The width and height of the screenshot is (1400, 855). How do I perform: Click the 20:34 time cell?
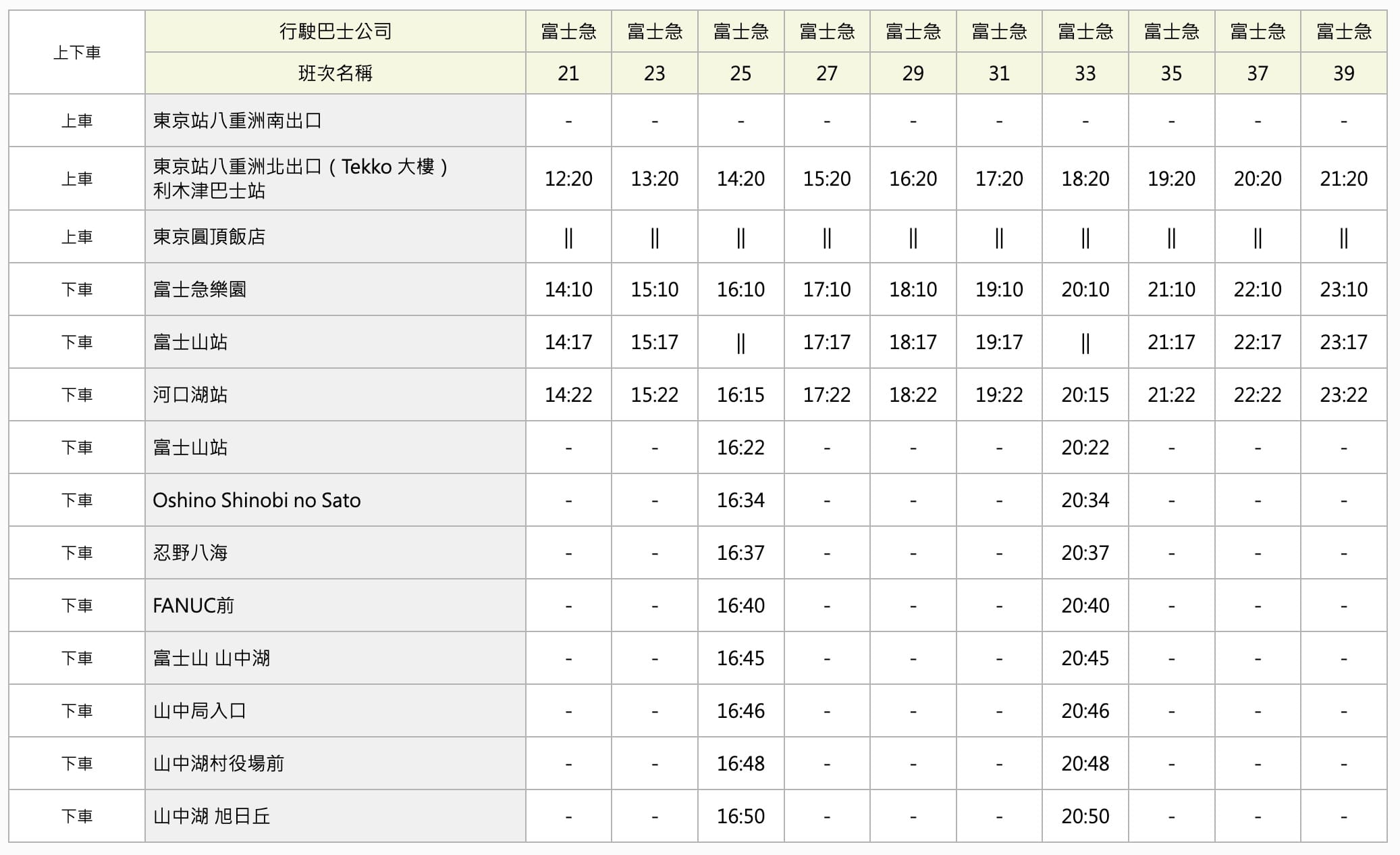(x=1085, y=500)
